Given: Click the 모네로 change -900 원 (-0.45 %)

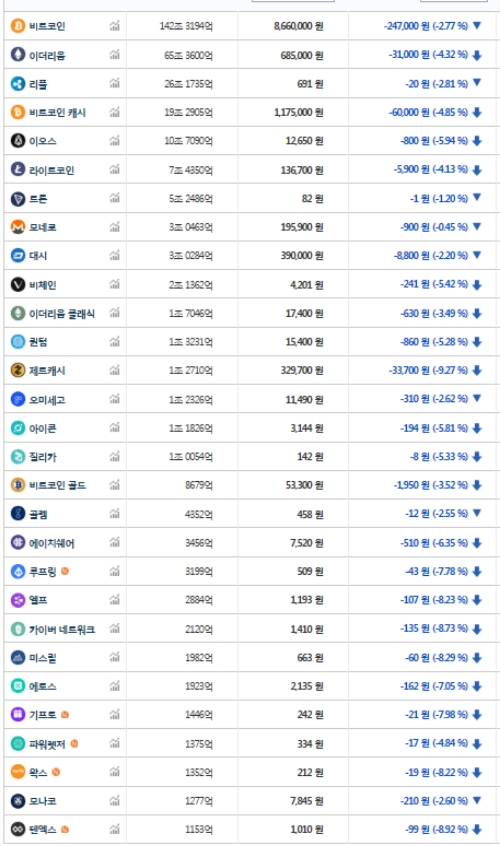Looking at the screenshot, I should (434, 227).
